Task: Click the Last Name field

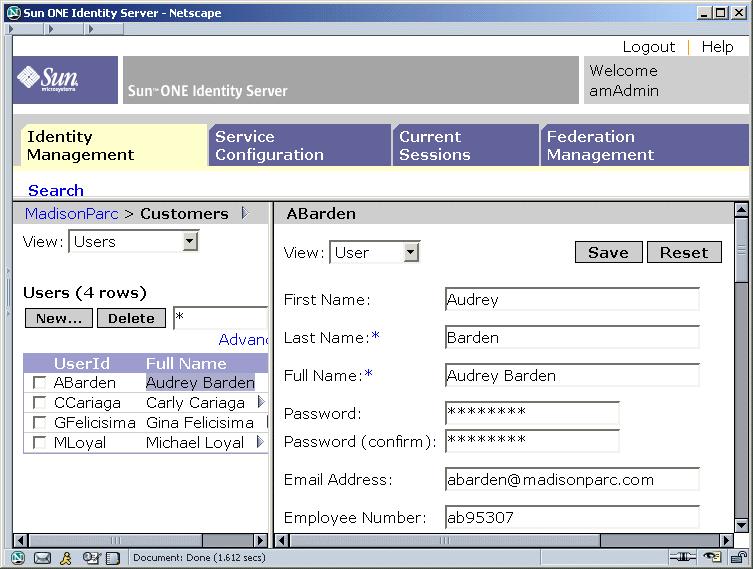Action: 572,337
